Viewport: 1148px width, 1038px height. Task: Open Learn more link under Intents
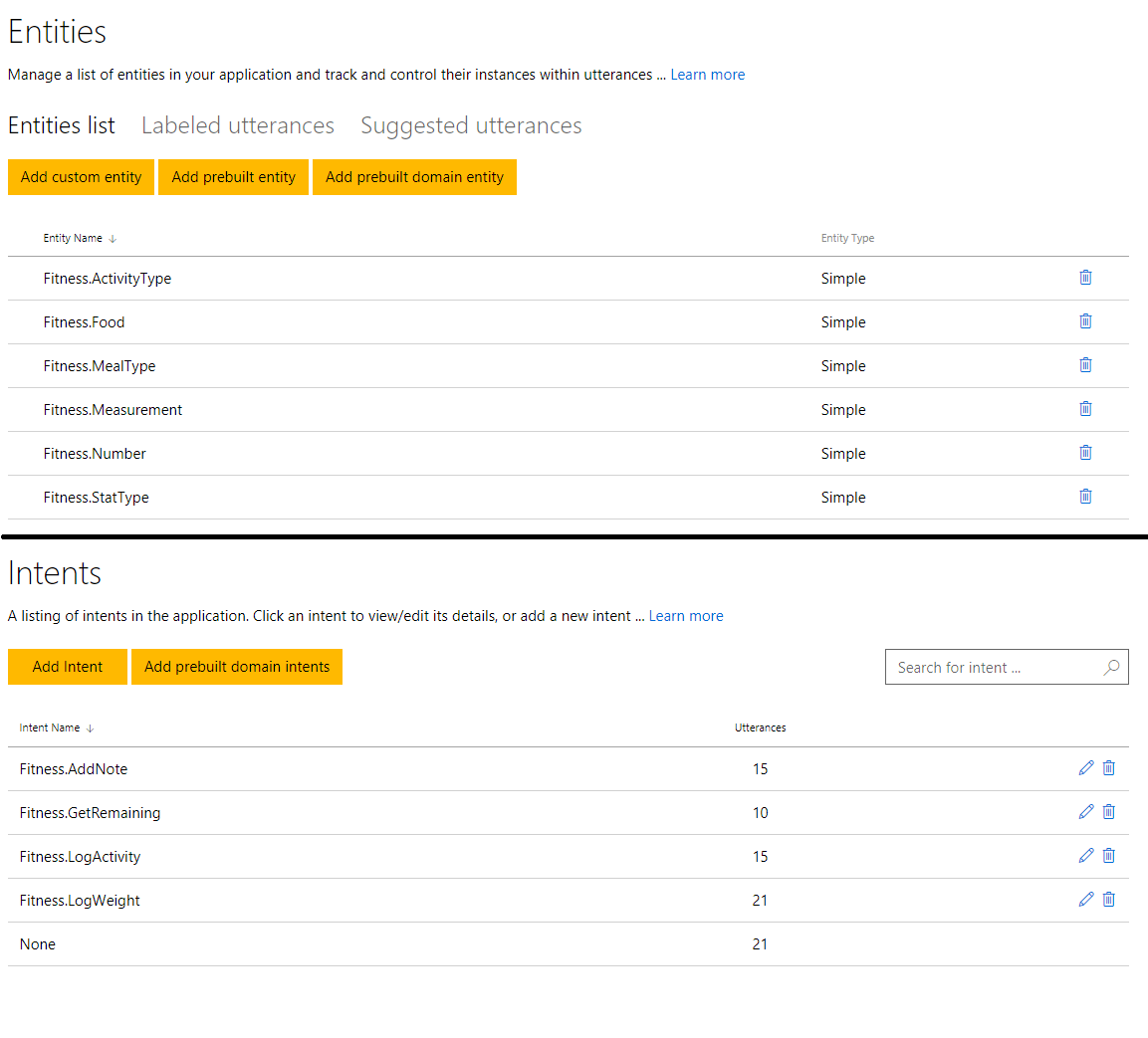point(686,616)
